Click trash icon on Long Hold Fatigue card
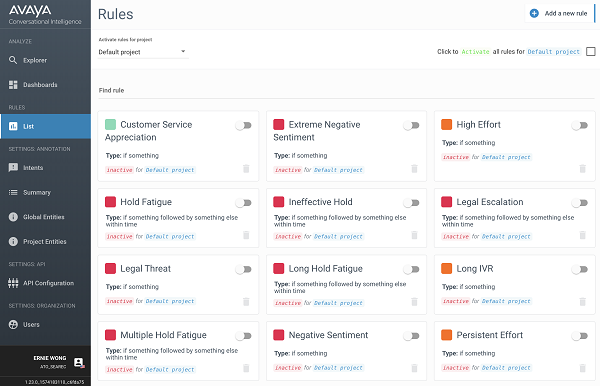The image size is (600, 386). point(414,302)
